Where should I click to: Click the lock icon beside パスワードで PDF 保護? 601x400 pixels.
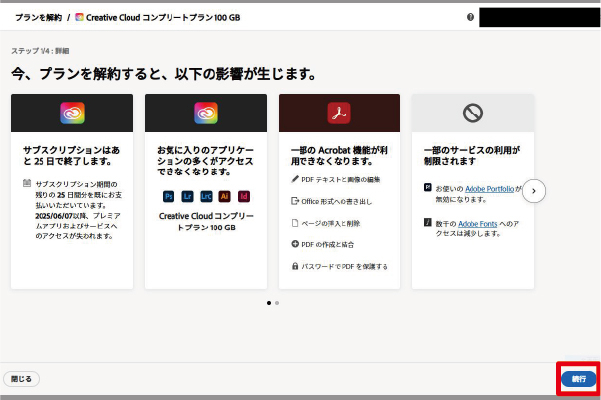coord(295,266)
